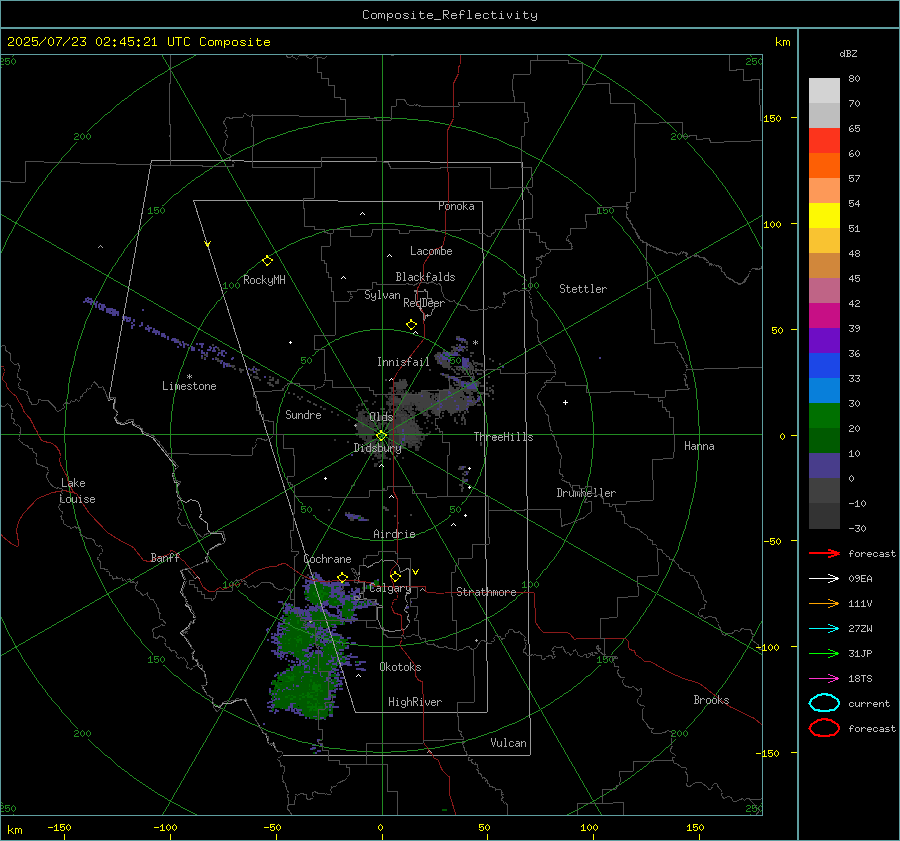Viewport: 900px width, 841px height.
Task: Click the red 65 dBZ color swatch
Action: click(824, 140)
